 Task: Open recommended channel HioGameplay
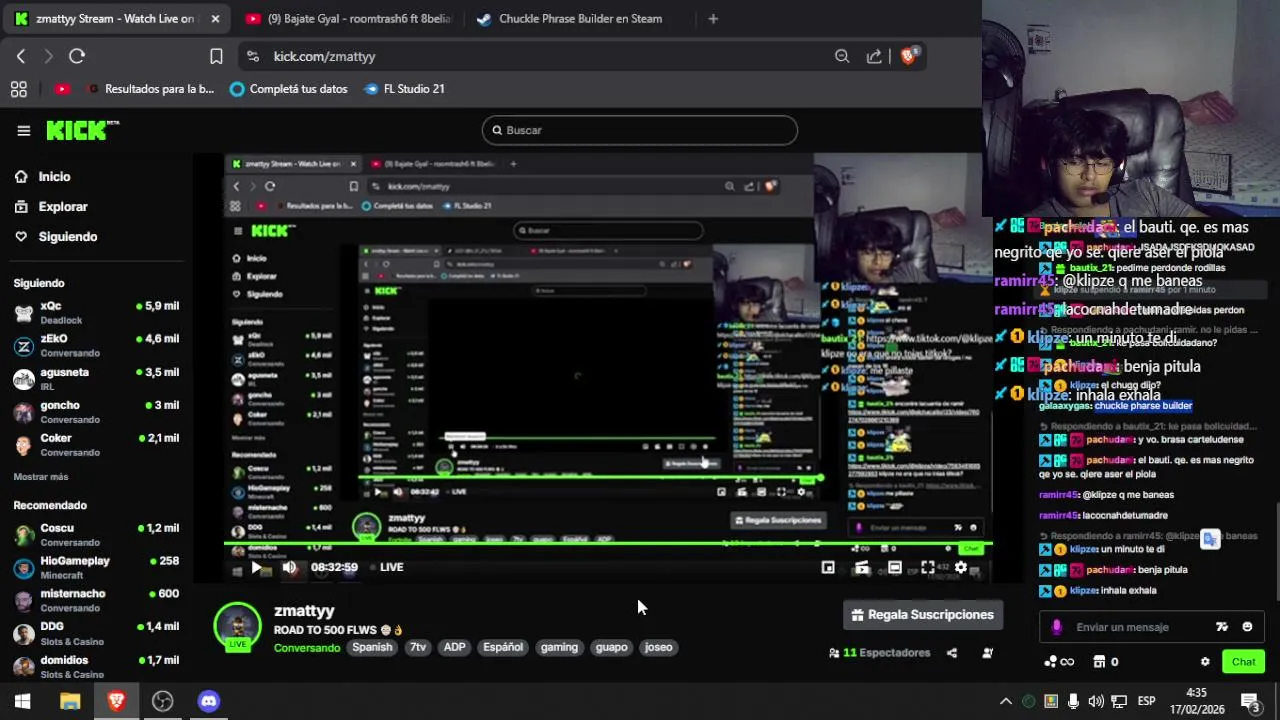[96, 567]
